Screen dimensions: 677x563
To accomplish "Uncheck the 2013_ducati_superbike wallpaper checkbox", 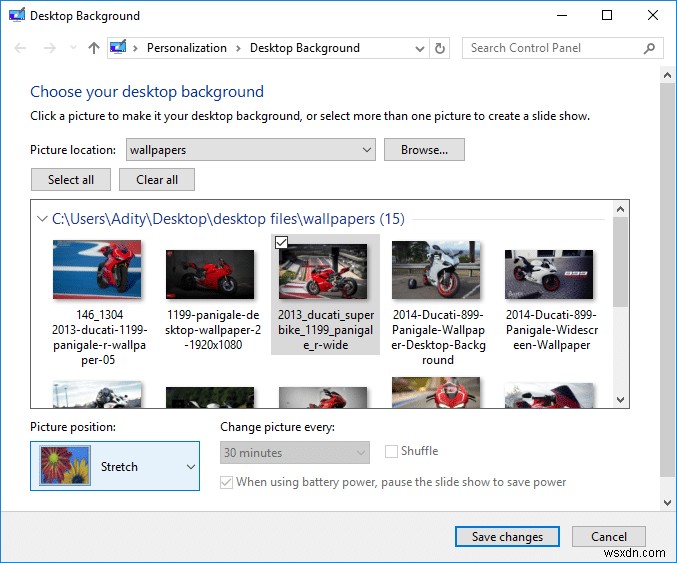I will coord(281,242).
